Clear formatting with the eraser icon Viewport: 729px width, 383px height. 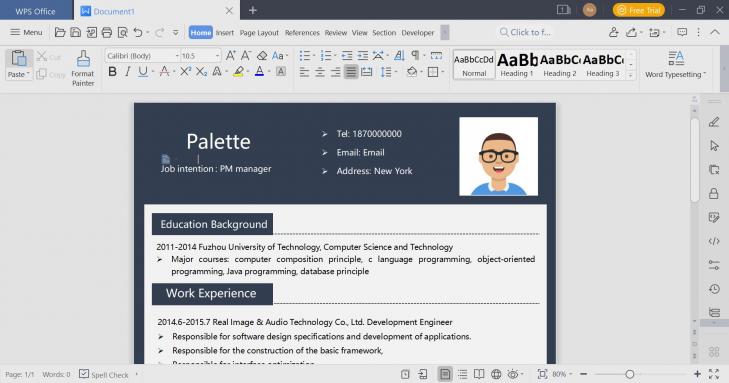pos(262,56)
